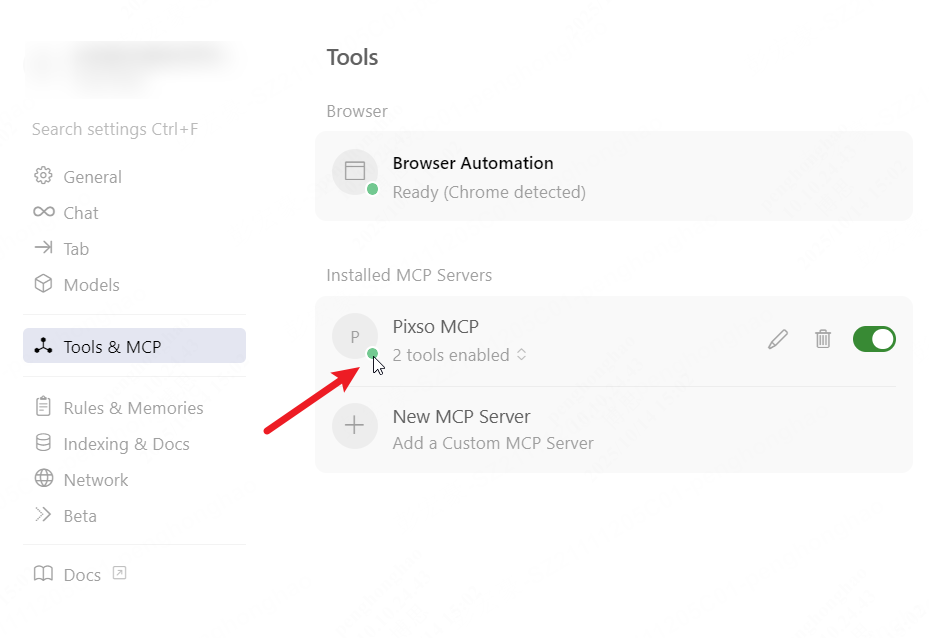Click the Models cube icon

coord(44,284)
